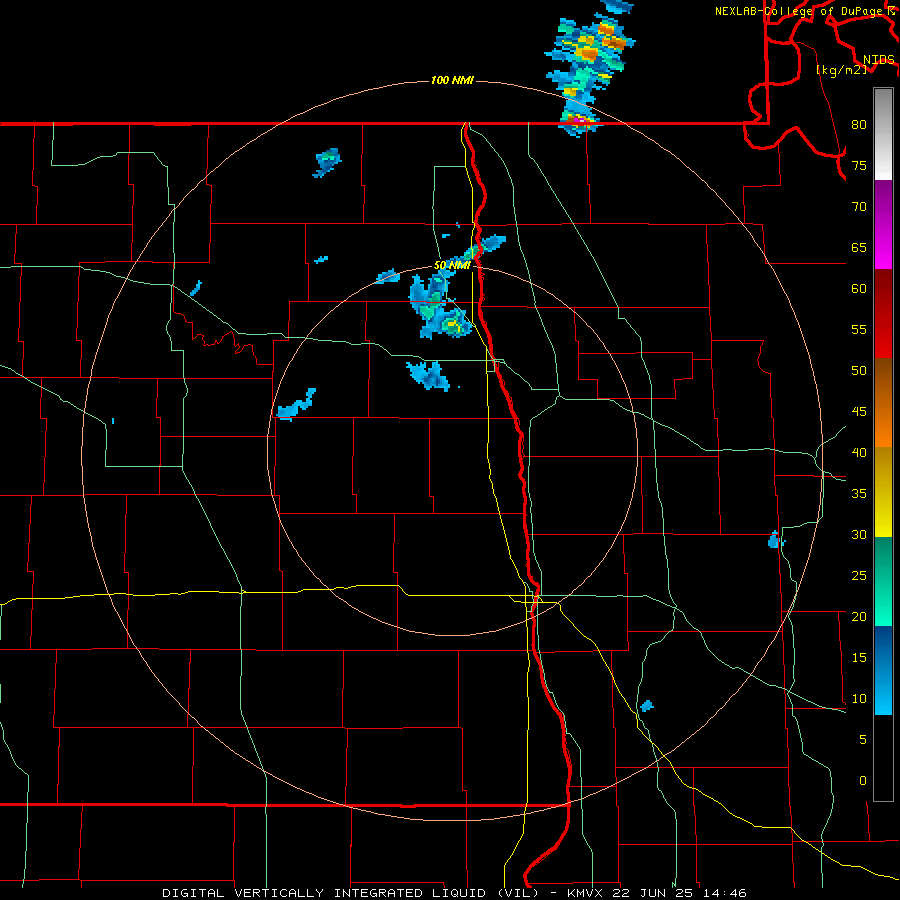Click the '80' value on the scale
900x900 pixels.
(x=859, y=125)
